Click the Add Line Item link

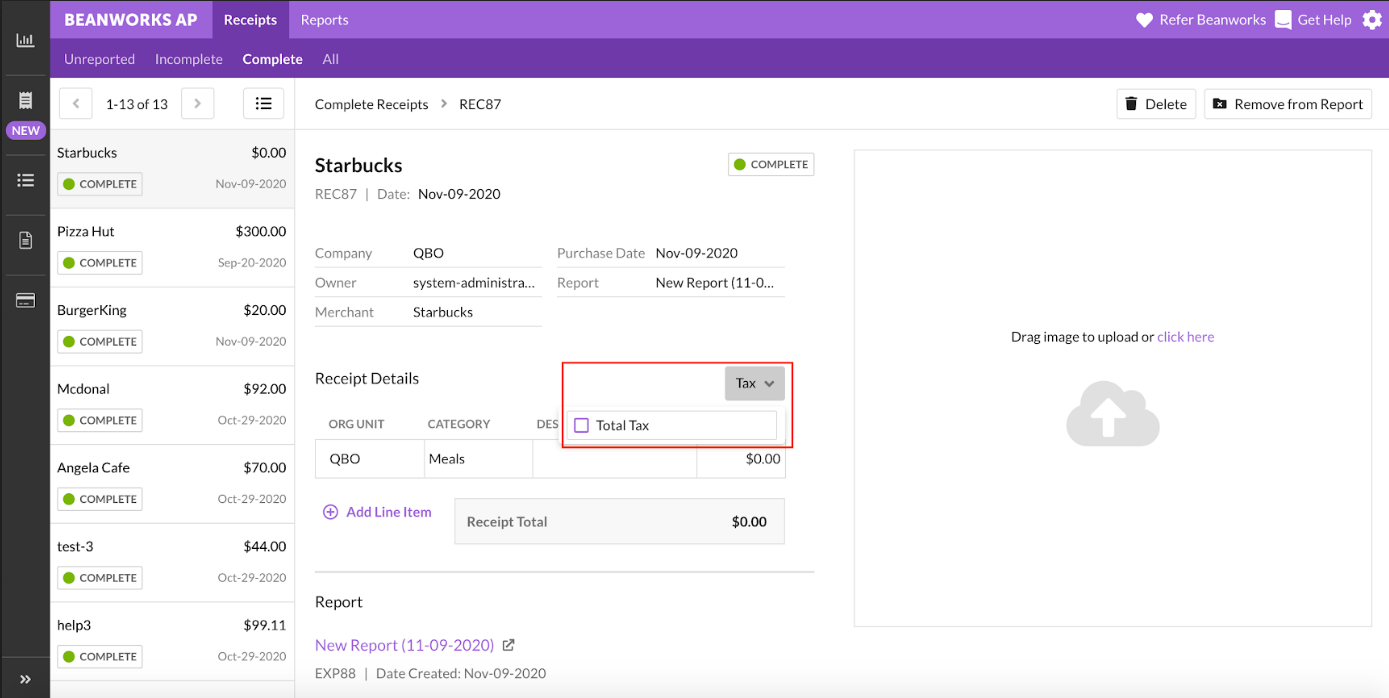coord(389,512)
